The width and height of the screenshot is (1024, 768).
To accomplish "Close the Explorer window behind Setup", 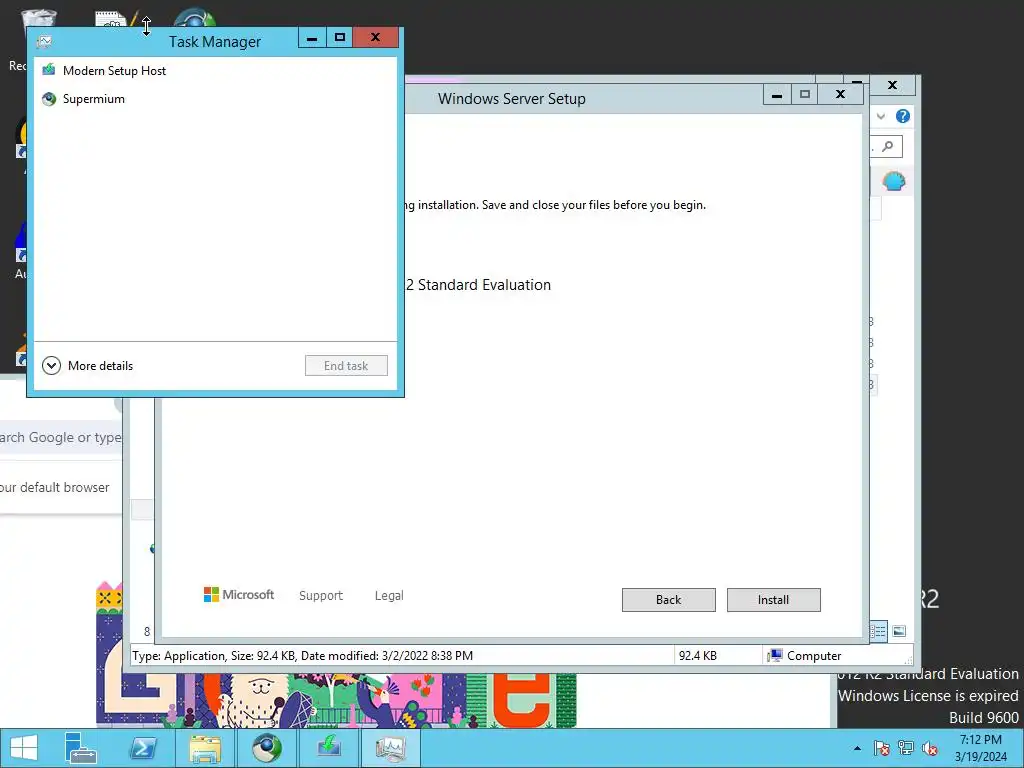I will (x=892, y=85).
